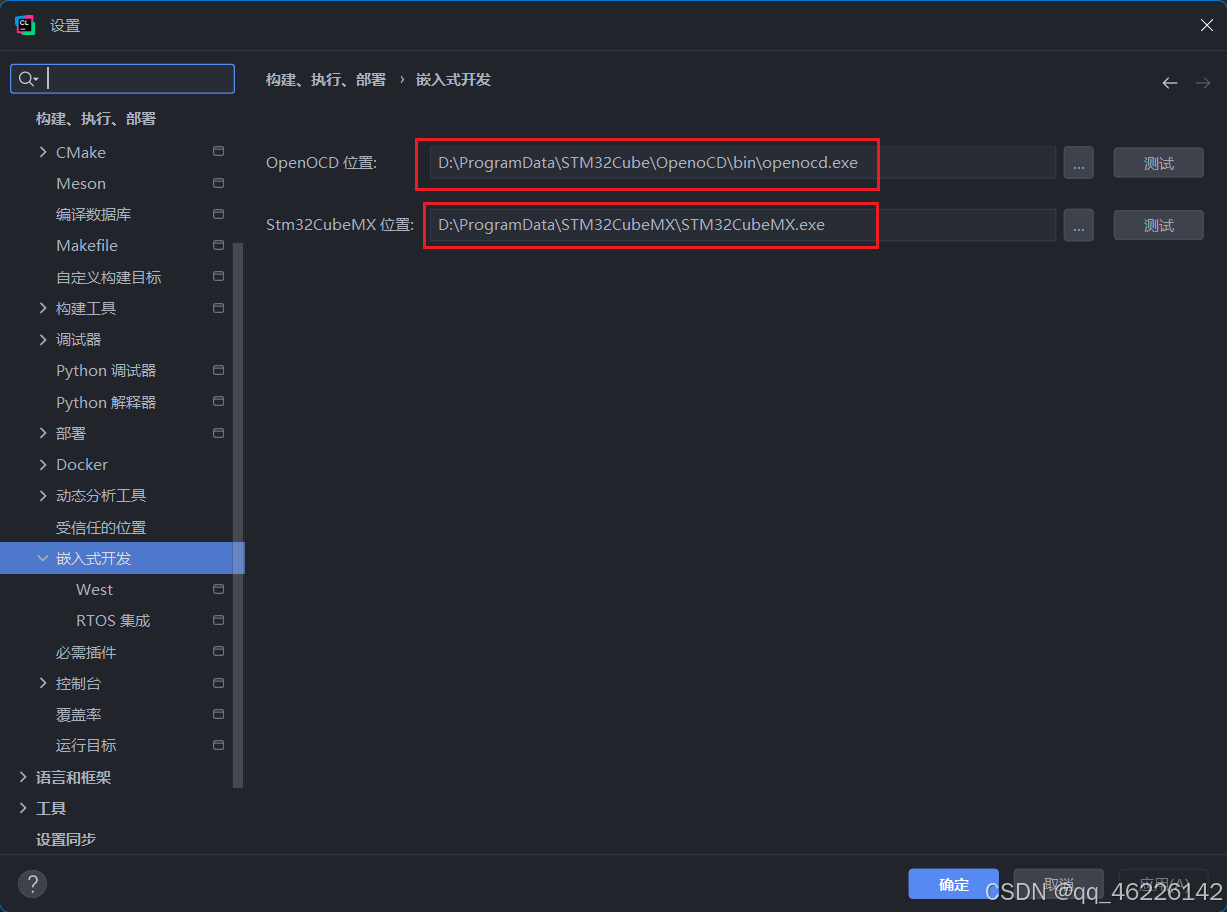The height and width of the screenshot is (912, 1227).
Task: Click project-level icon next to 运行目标
Action: point(218,745)
